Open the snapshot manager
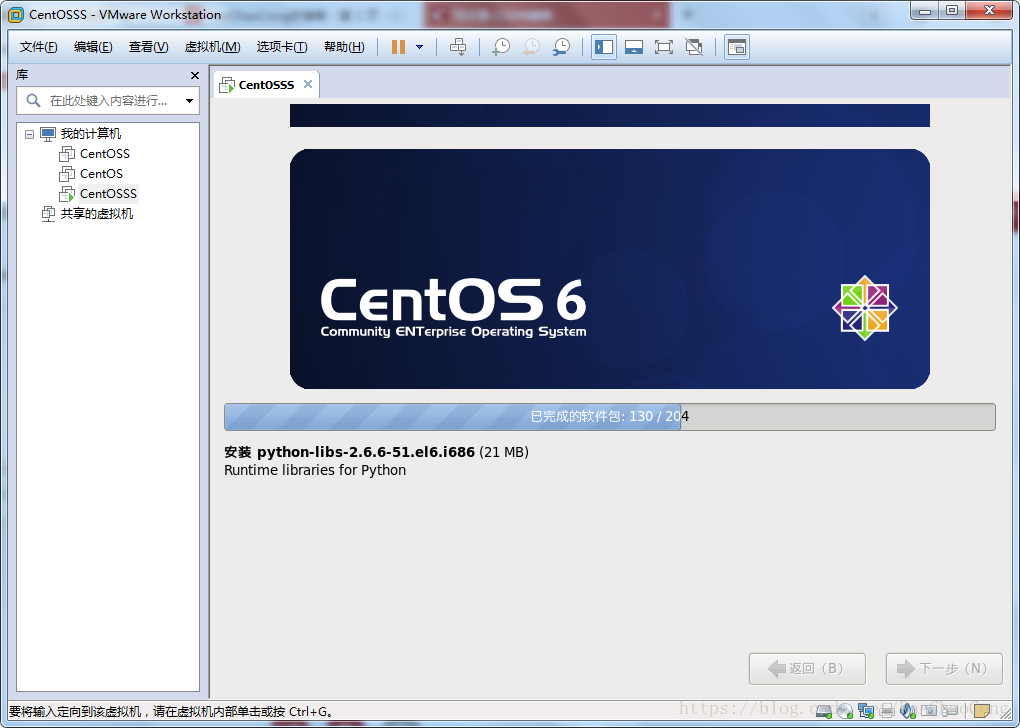The image size is (1020, 728). (x=561, y=47)
